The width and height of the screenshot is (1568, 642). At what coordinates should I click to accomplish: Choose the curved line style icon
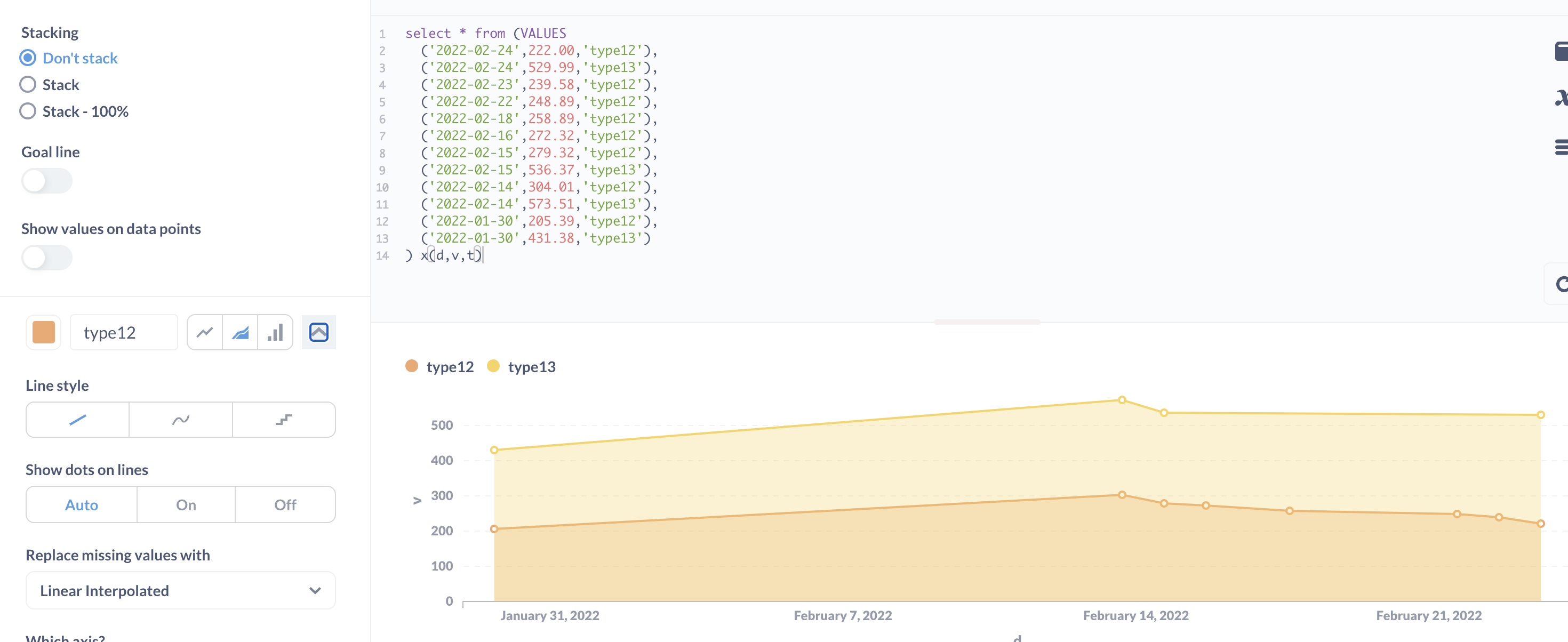[181, 420]
